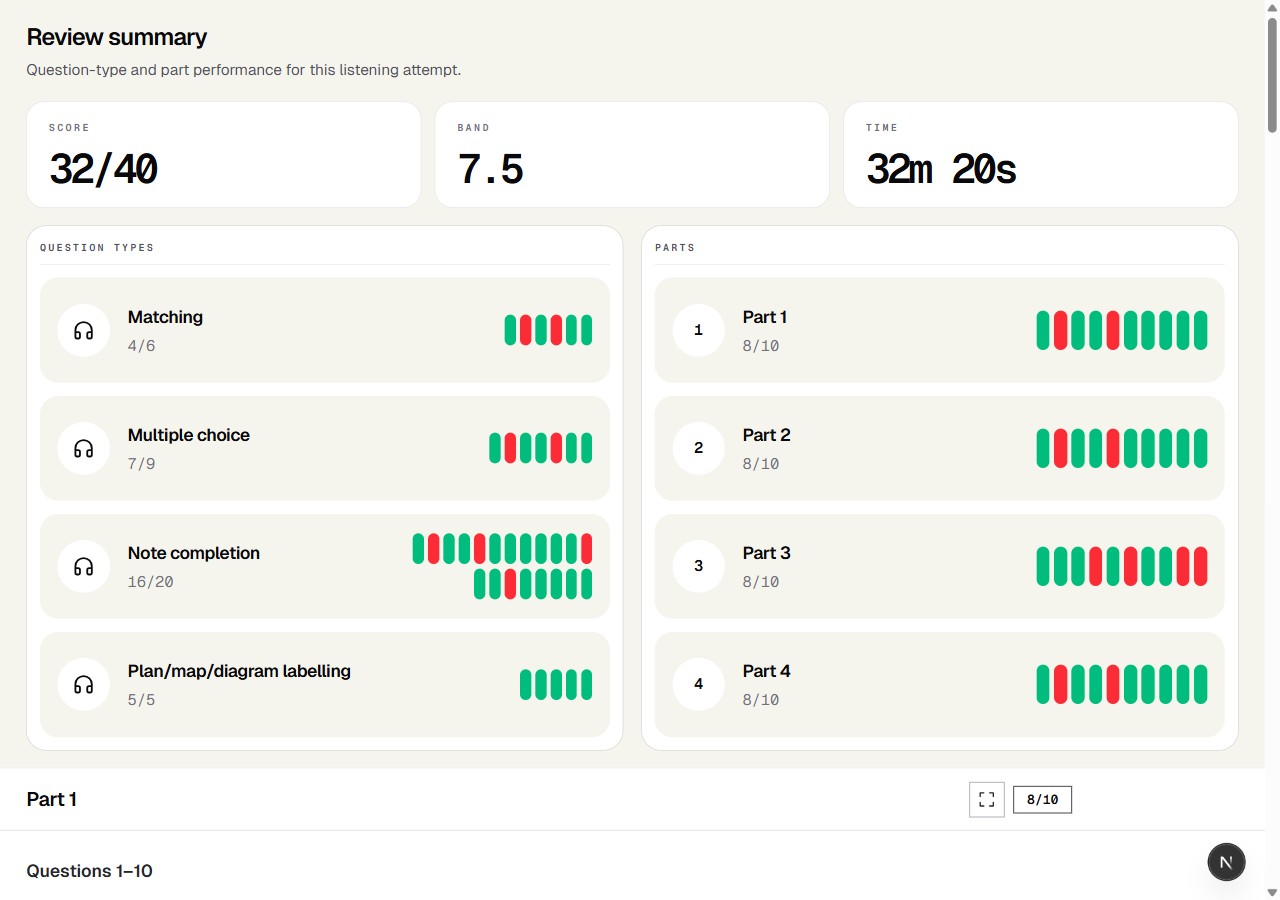Click the Part 1 section heading
The height and width of the screenshot is (900, 1280).
click(52, 800)
